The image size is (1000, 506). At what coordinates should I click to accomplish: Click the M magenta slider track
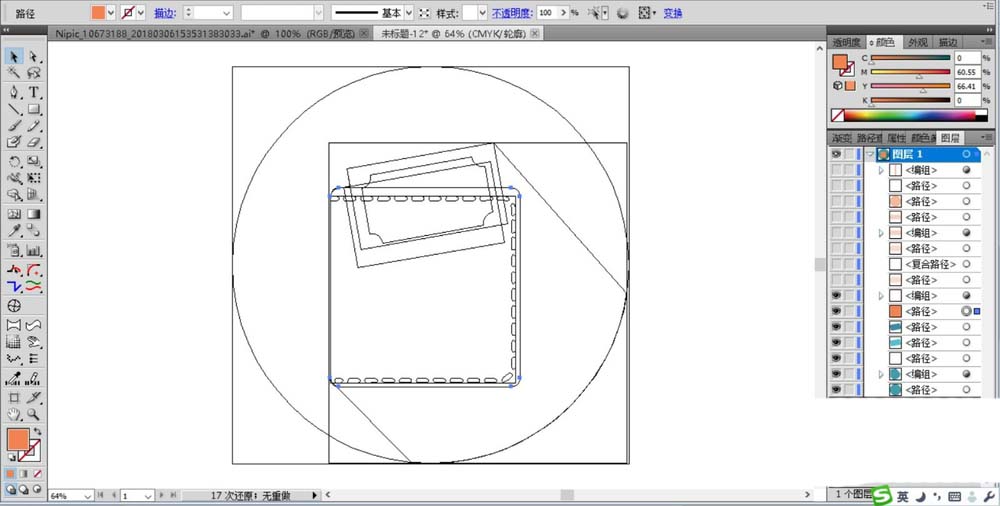coord(911,71)
